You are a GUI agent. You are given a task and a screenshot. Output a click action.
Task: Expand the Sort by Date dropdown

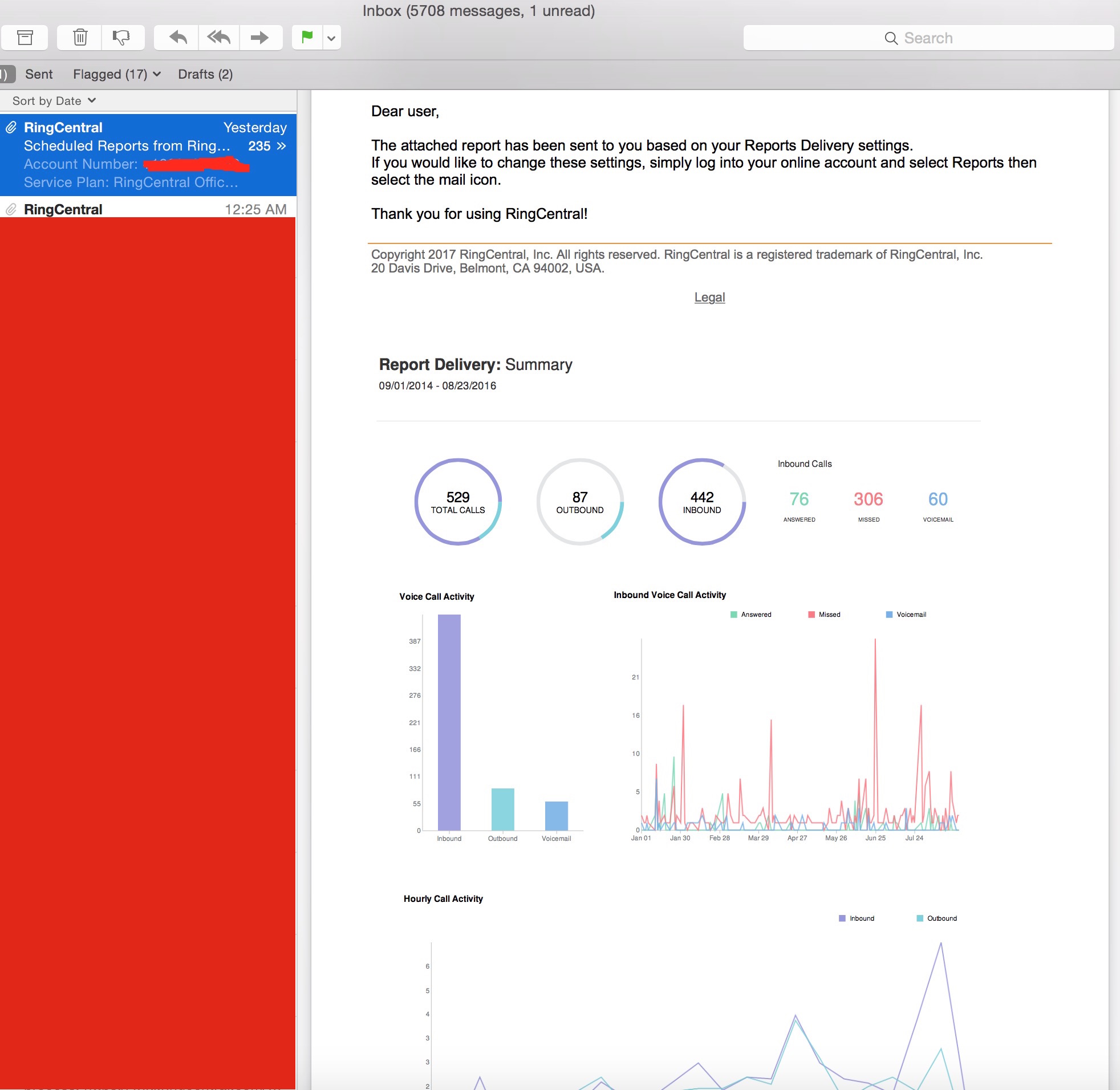(x=54, y=100)
